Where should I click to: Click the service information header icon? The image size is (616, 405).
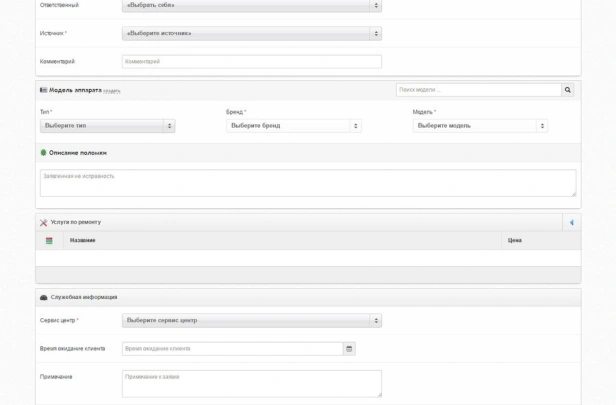(x=43, y=297)
